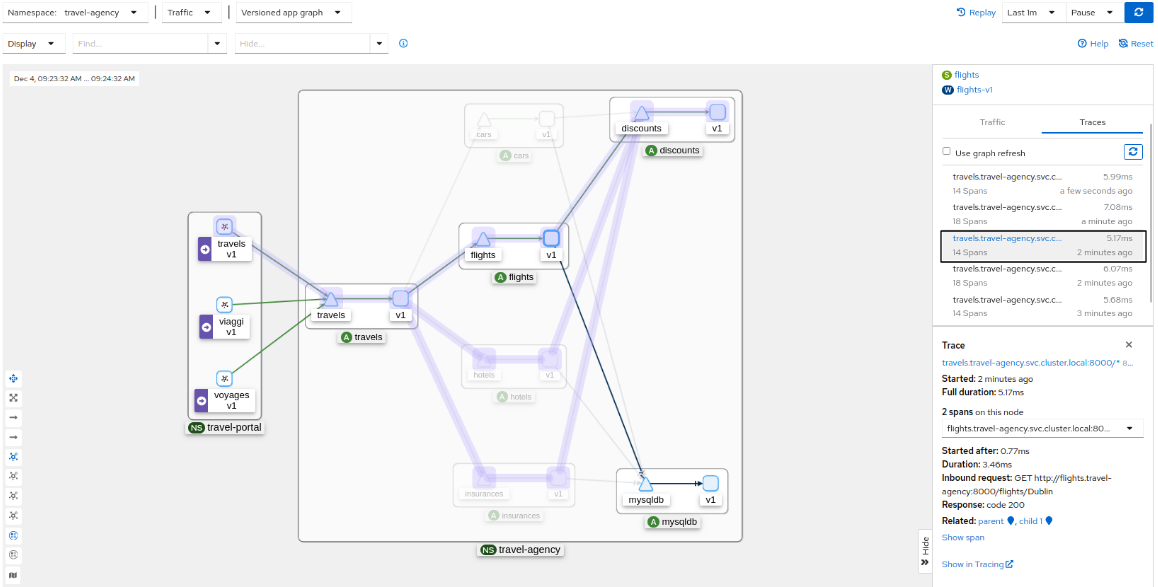Click the blue graph refresh icon
1158x587 pixels.
click(x=1138, y=14)
